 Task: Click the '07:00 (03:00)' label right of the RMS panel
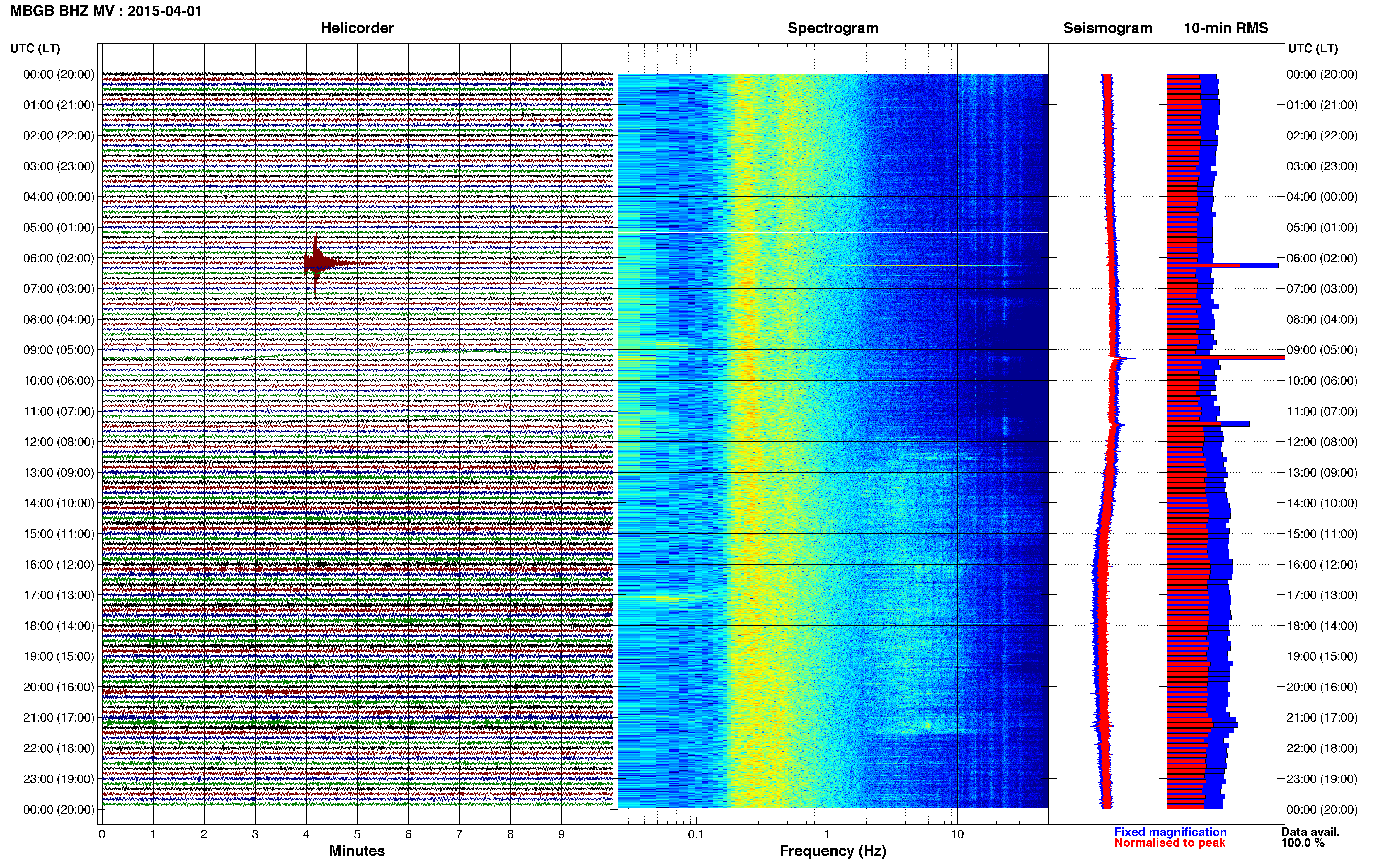click(1322, 289)
